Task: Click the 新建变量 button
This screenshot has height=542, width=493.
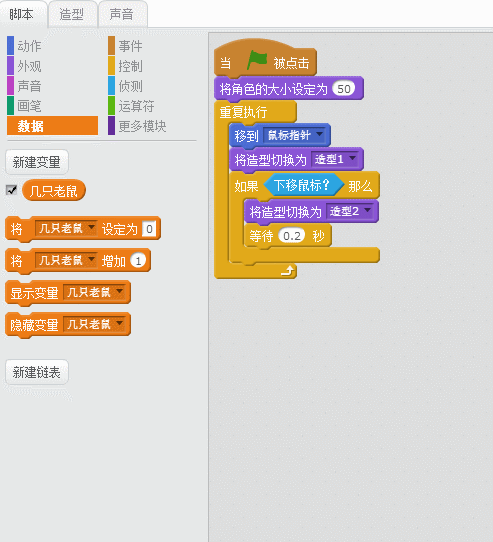Action: (37, 162)
